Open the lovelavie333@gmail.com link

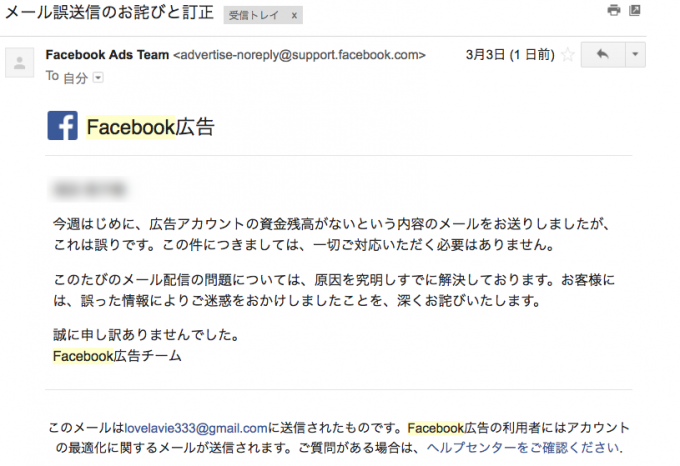196,428
